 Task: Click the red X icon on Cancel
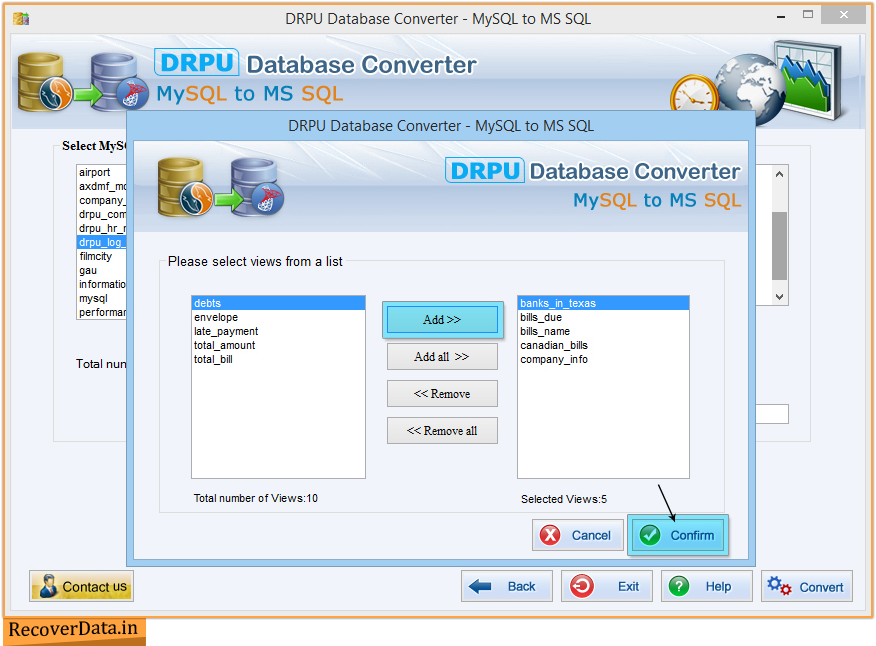550,535
